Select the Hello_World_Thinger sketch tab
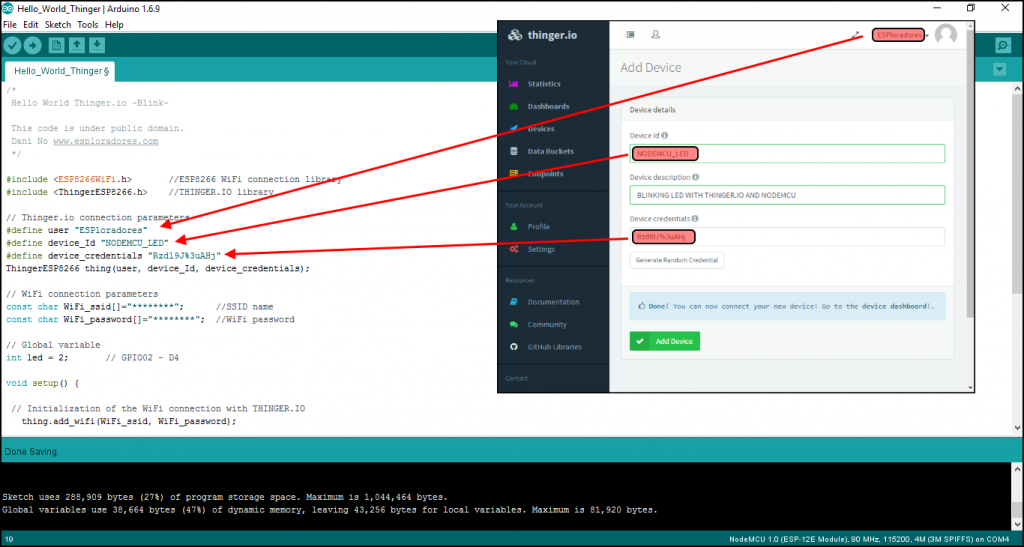The image size is (1024, 547). (60, 71)
